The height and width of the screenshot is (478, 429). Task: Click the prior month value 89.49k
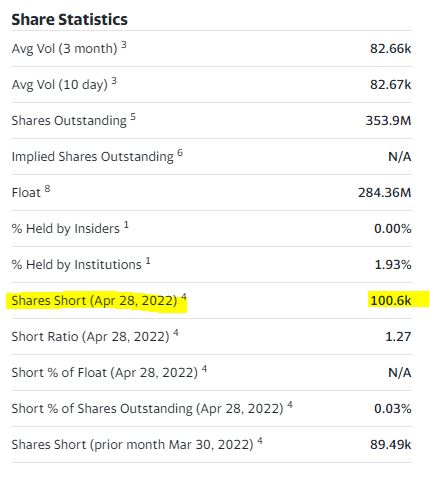391,444
